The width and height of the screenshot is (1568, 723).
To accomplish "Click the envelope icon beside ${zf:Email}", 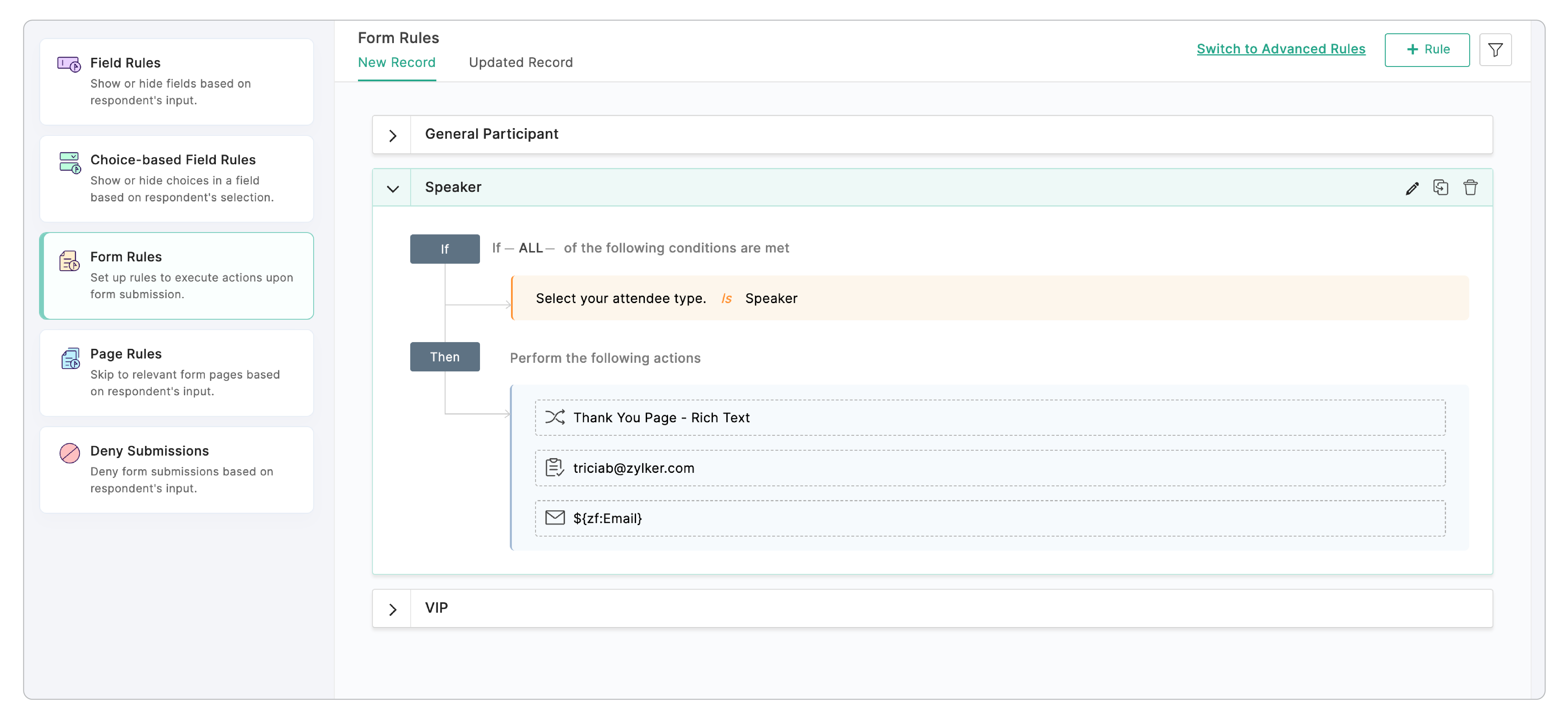I will tap(555, 518).
